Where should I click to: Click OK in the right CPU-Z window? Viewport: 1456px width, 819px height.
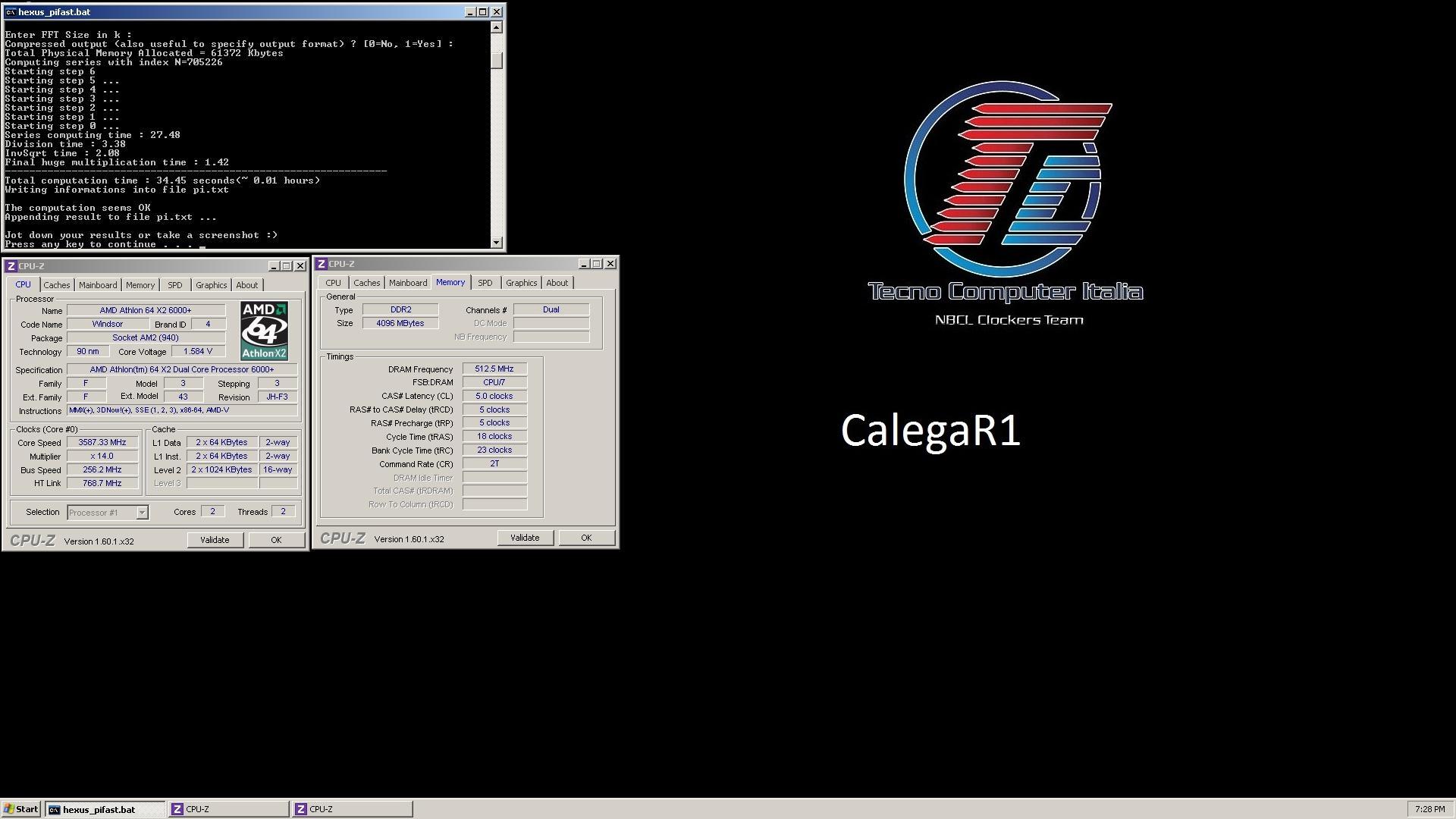[x=586, y=538]
